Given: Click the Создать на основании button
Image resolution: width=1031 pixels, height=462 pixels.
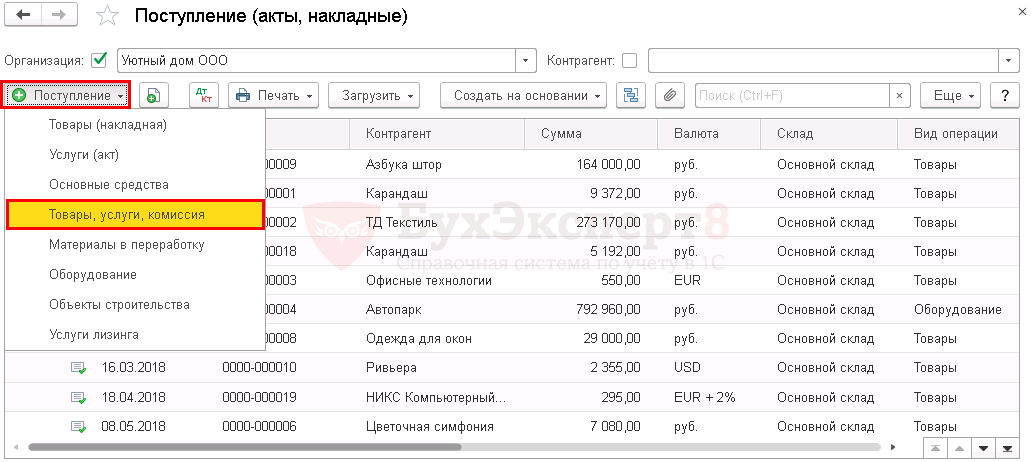Looking at the screenshot, I should pos(523,96).
